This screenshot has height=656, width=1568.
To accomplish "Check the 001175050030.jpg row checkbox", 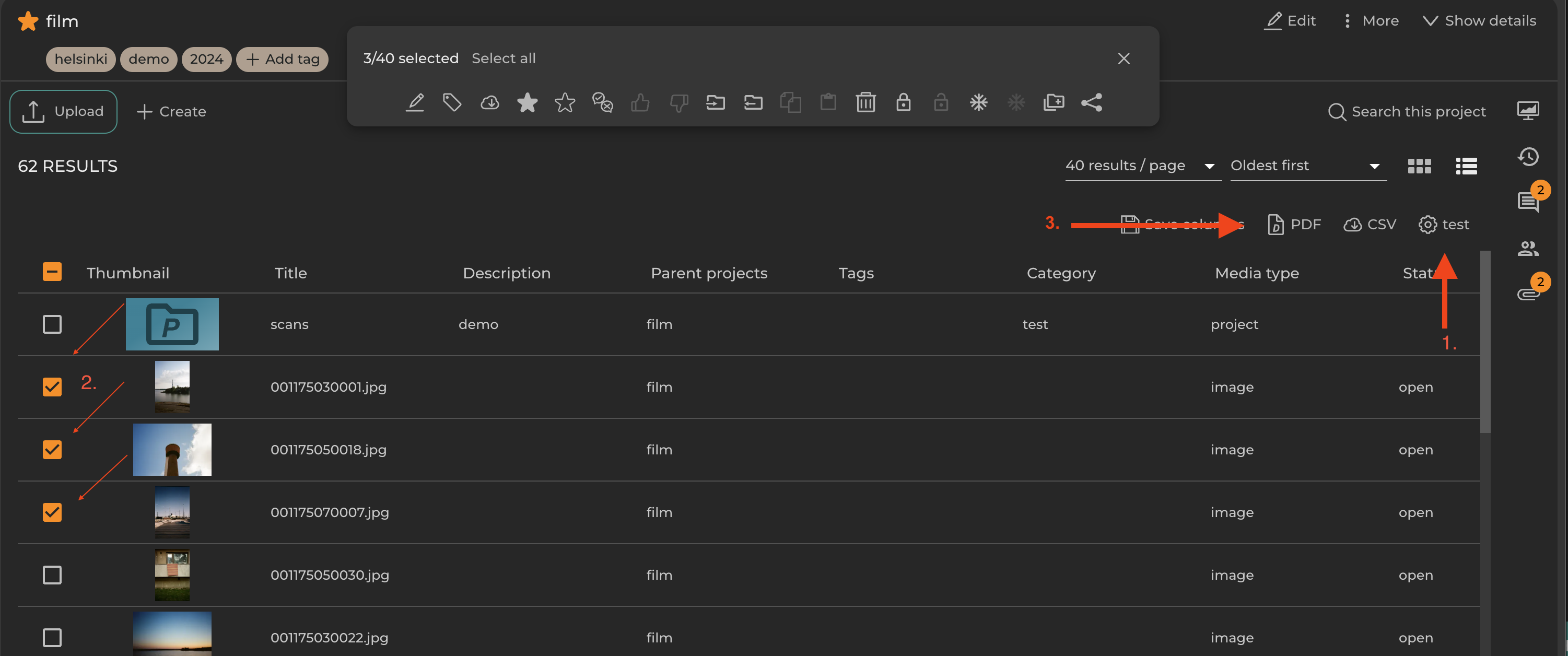I will (x=52, y=575).
